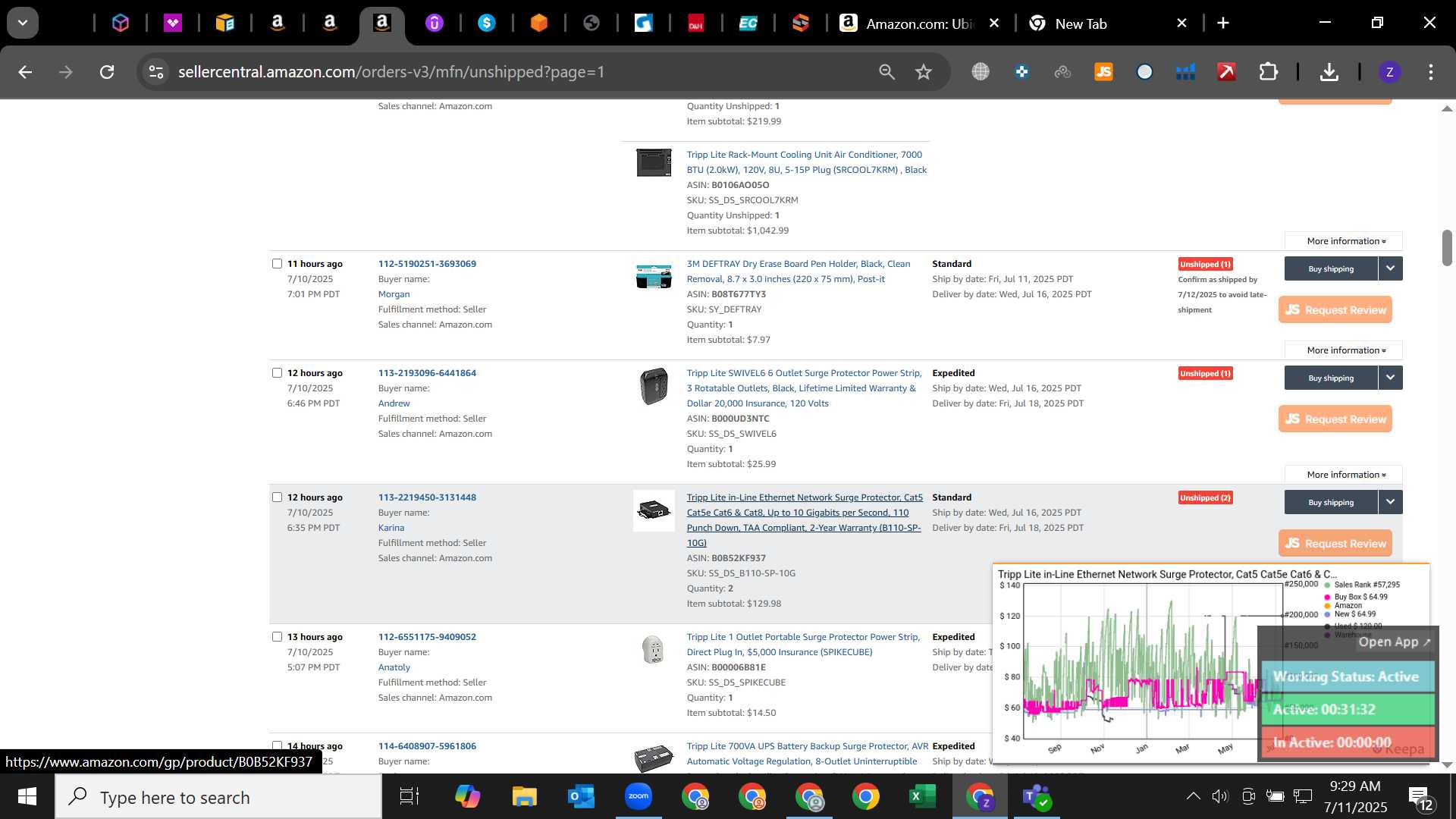Expand More information under the SWIVEL6 order
The width and height of the screenshot is (1456, 819).
[x=1344, y=475]
